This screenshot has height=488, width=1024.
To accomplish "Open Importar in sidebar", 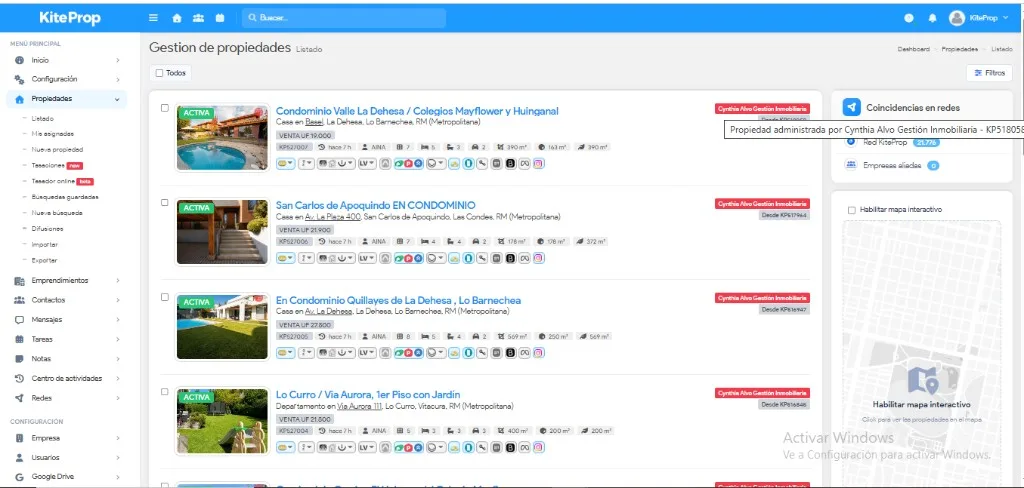I will [44, 244].
